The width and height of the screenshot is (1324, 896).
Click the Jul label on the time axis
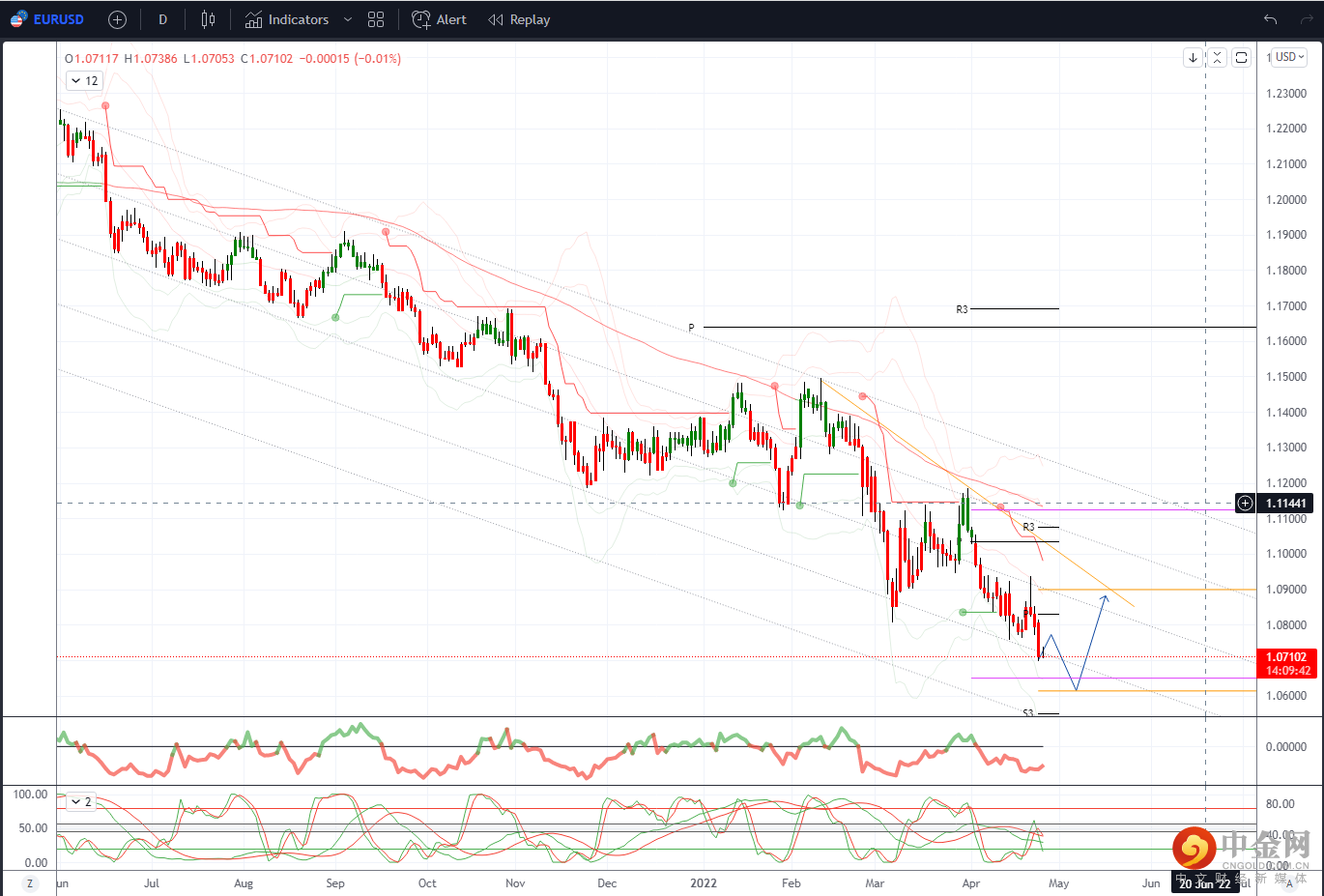point(152,883)
